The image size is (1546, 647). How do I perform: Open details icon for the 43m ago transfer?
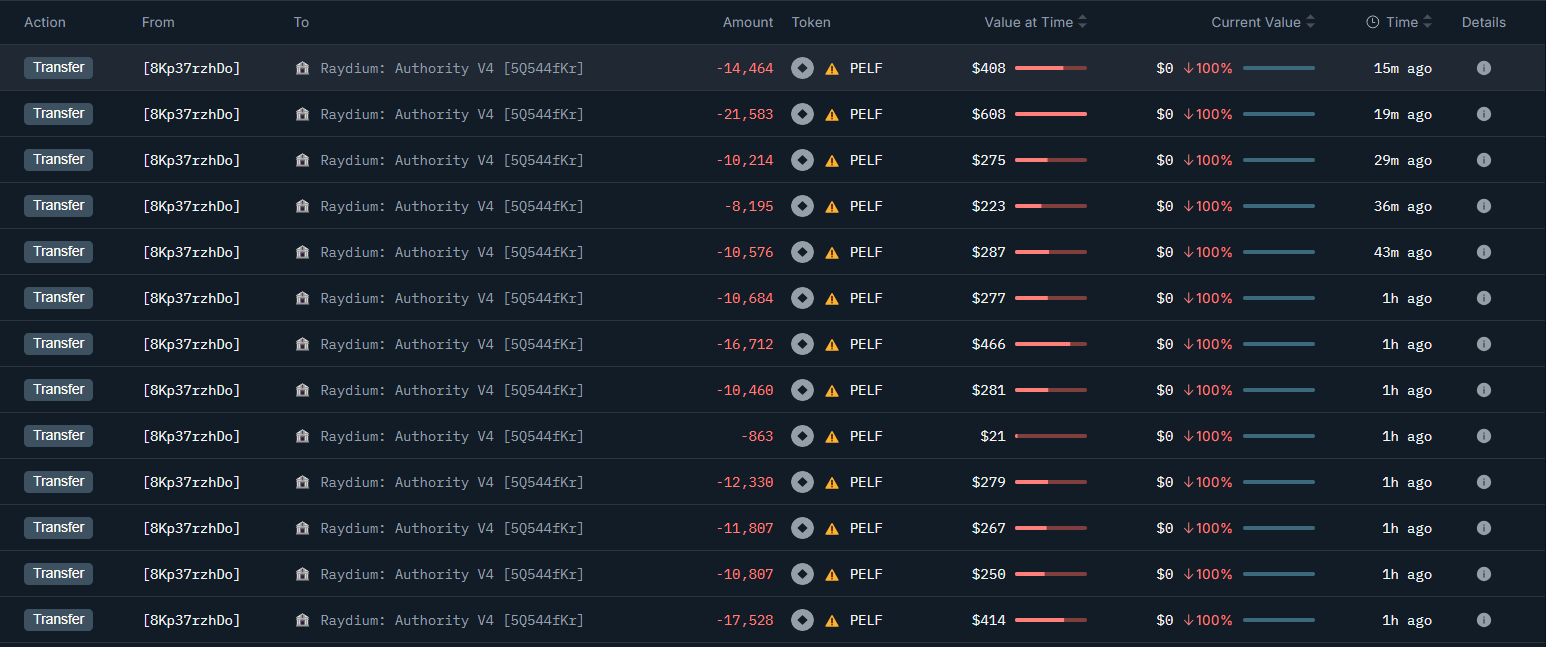1483,252
